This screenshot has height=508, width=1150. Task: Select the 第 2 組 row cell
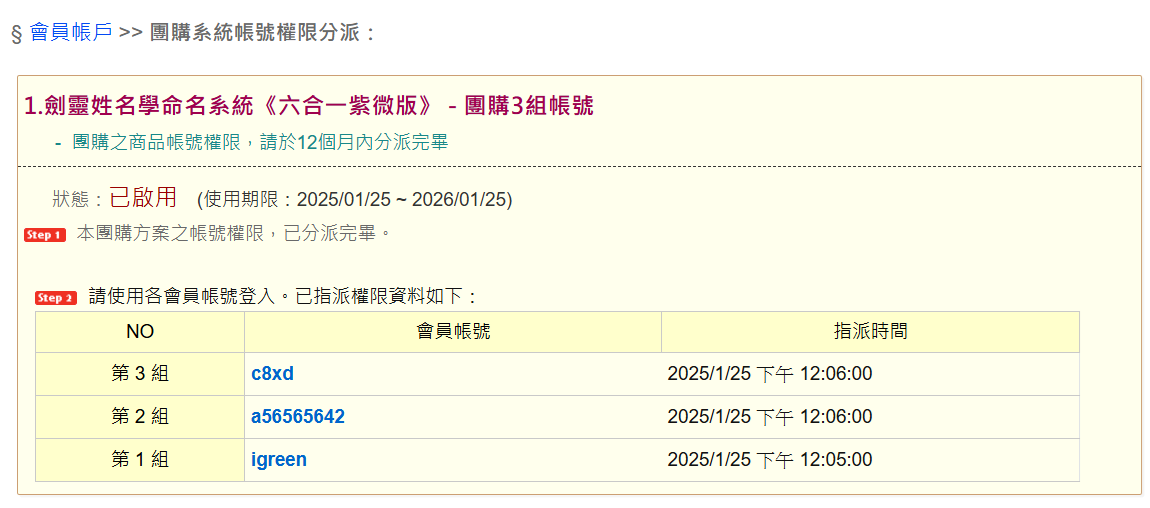[x=140, y=417]
